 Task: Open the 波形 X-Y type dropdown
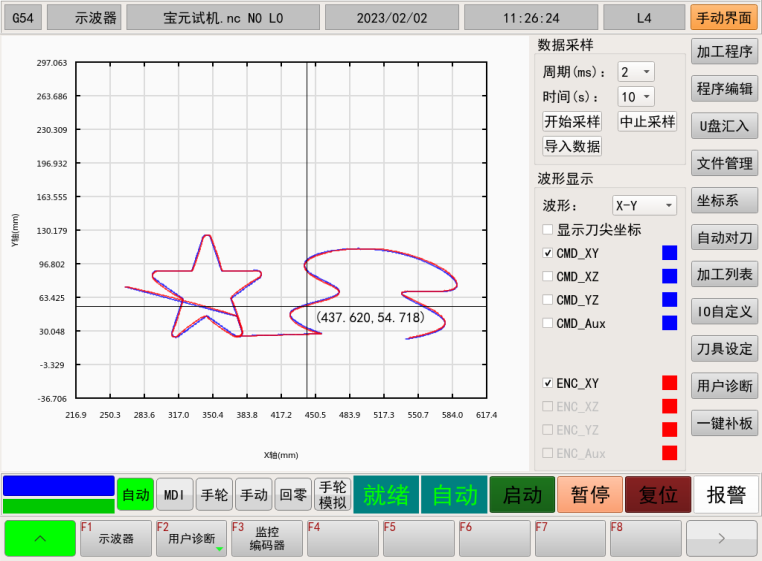click(x=644, y=205)
